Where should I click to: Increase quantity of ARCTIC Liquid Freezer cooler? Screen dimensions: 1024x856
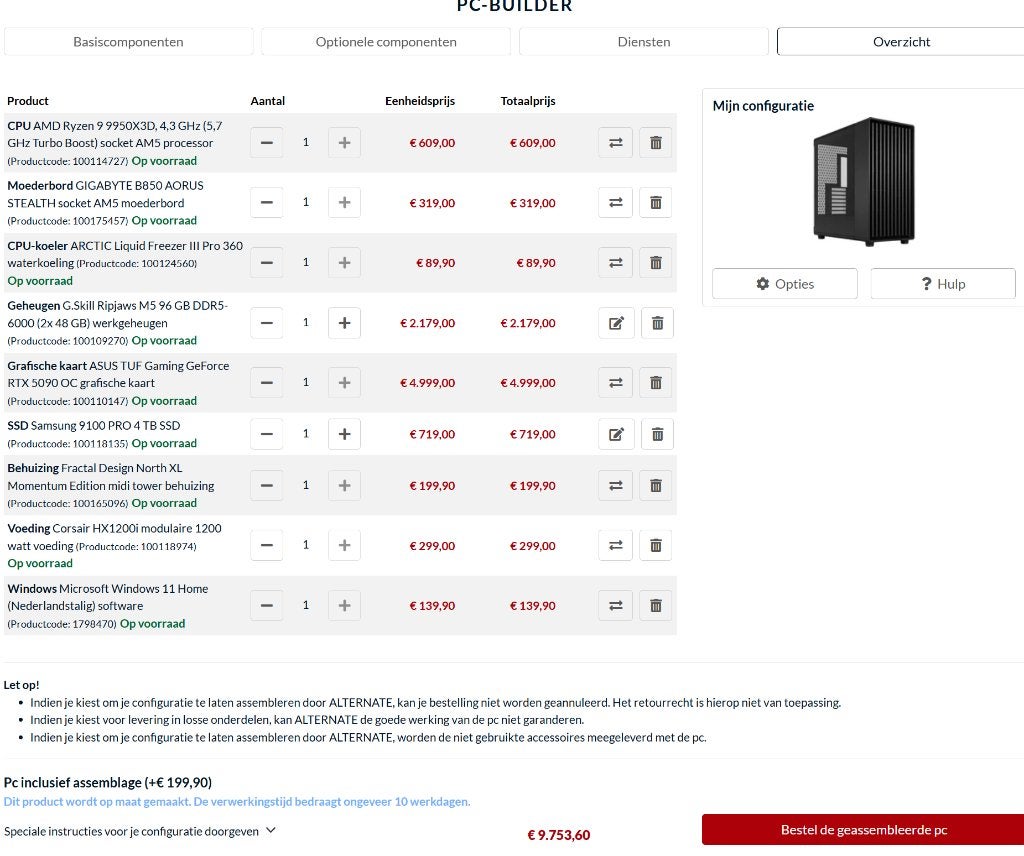pyautogui.click(x=344, y=262)
